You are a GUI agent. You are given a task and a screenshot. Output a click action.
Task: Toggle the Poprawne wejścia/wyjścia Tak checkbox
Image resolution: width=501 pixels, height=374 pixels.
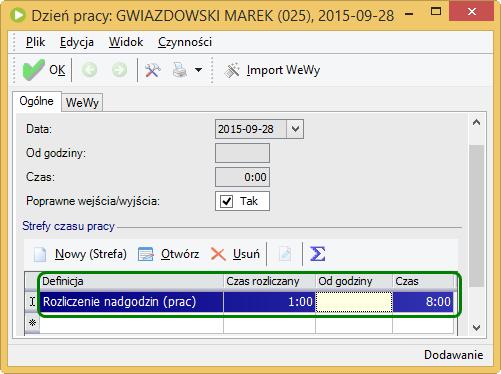[227, 201]
